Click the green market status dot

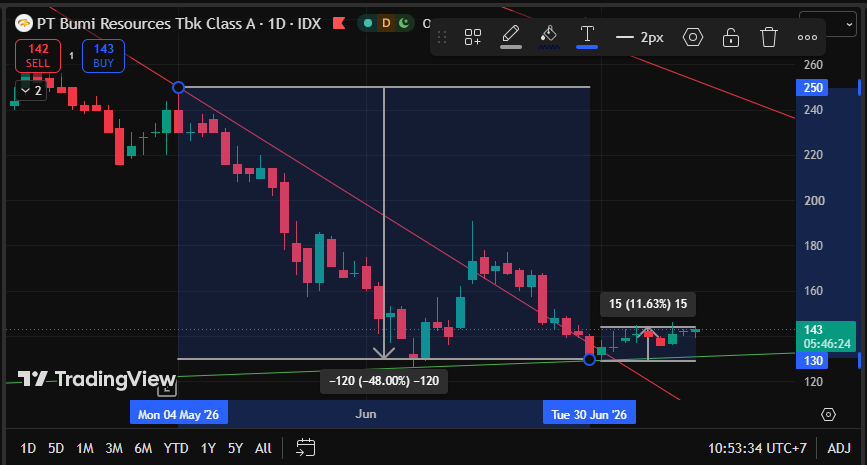[x=368, y=23]
